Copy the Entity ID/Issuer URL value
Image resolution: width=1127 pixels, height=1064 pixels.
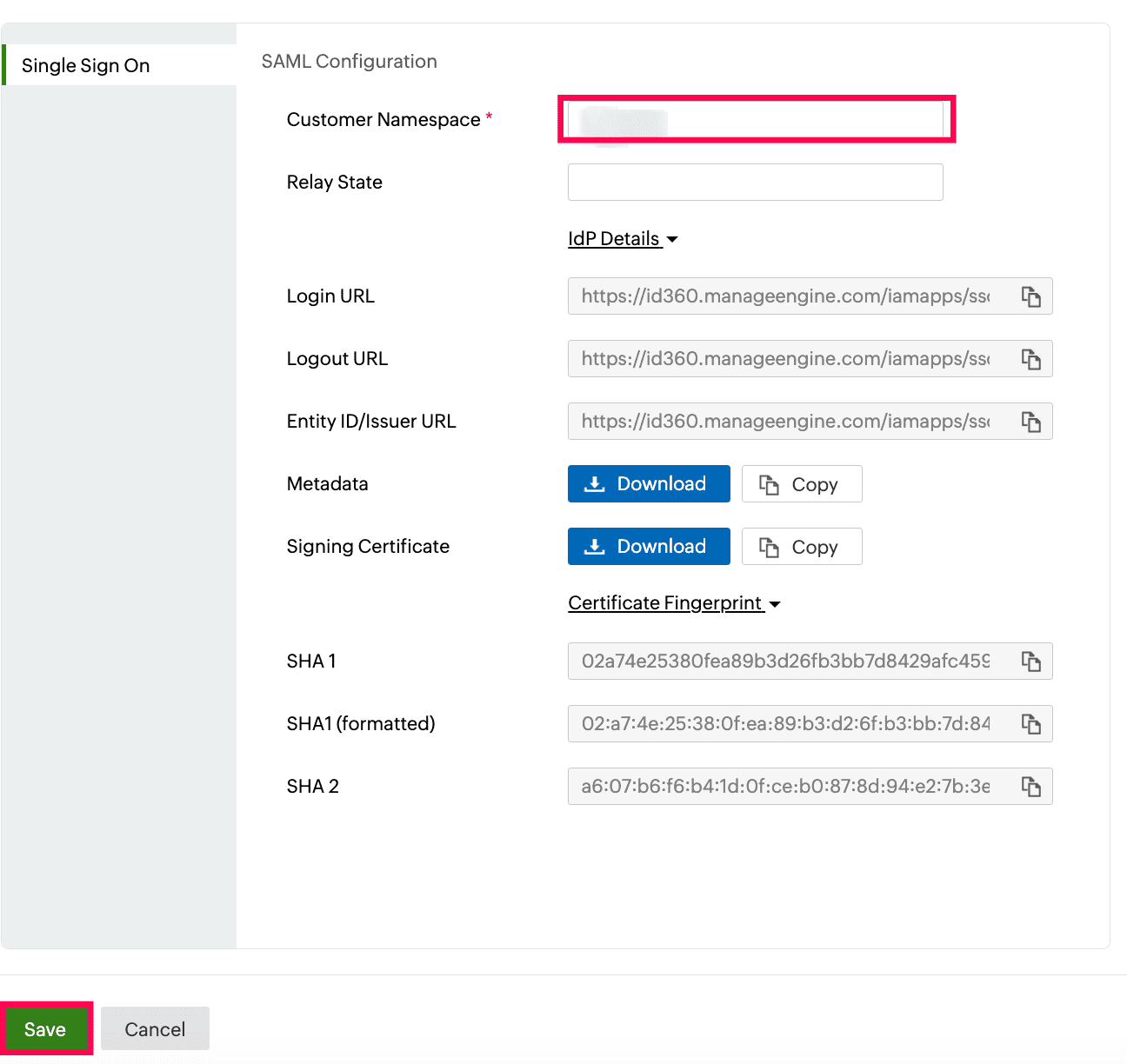pyautogui.click(x=1031, y=422)
